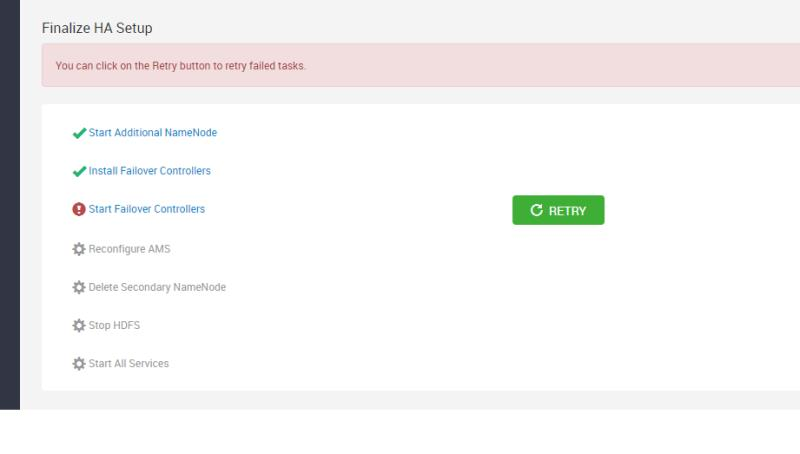
Task: Click the green RETRY button
Action: (x=558, y=210)
